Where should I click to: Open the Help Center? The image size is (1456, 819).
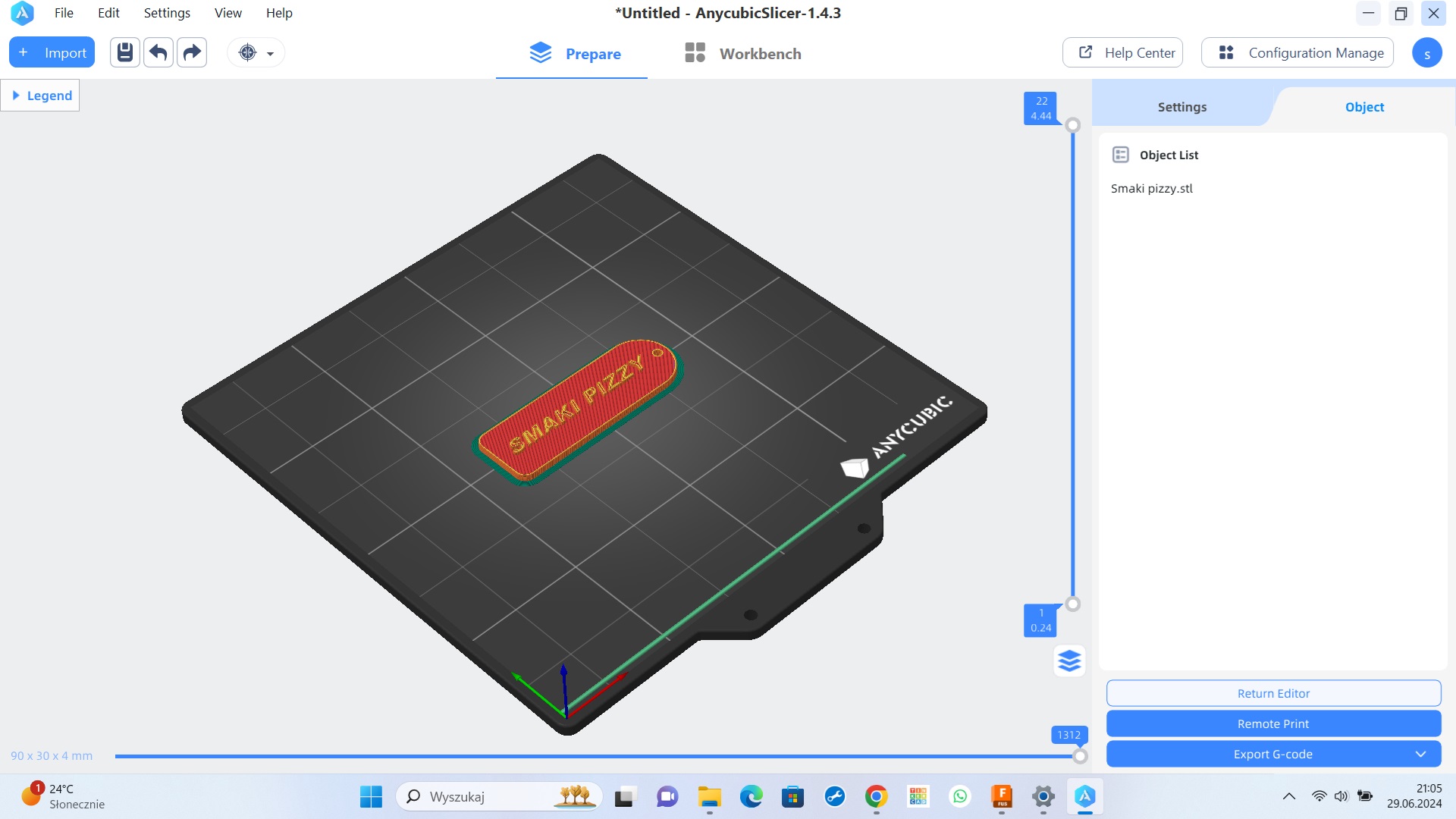tap(1122, 52)
